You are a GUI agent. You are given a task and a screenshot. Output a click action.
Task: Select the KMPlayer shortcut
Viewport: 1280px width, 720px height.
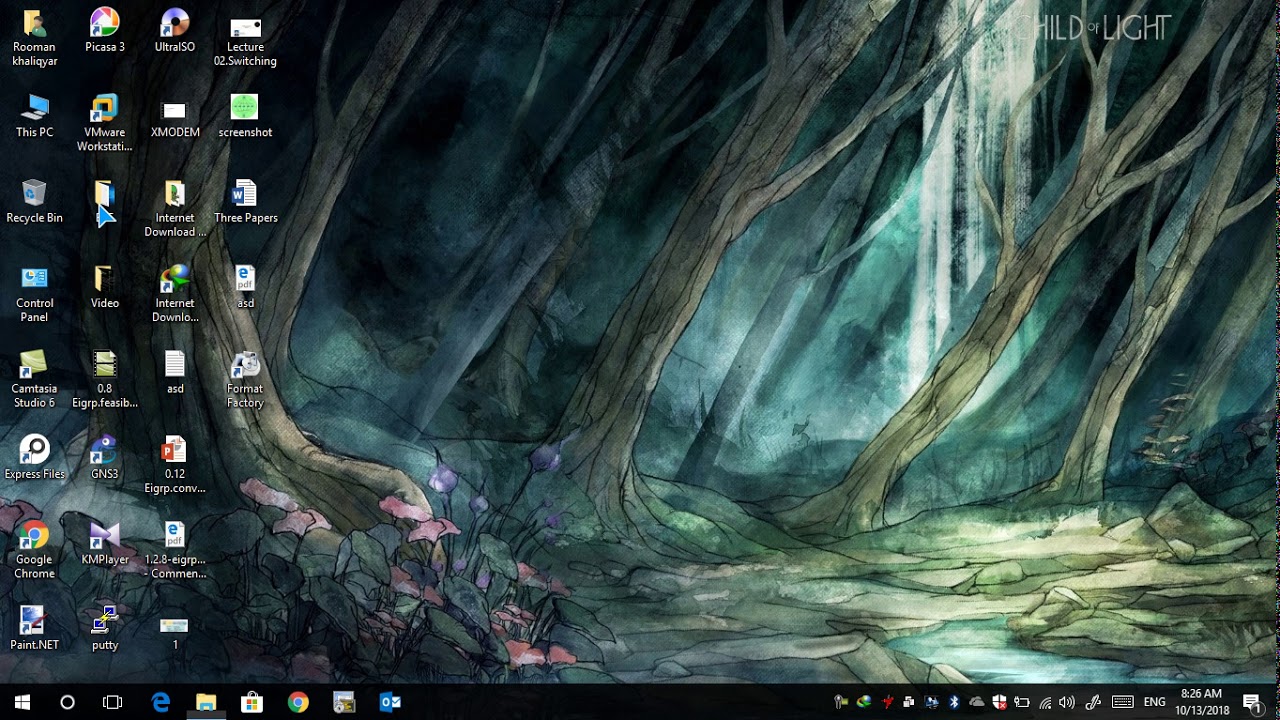point(105,543)
